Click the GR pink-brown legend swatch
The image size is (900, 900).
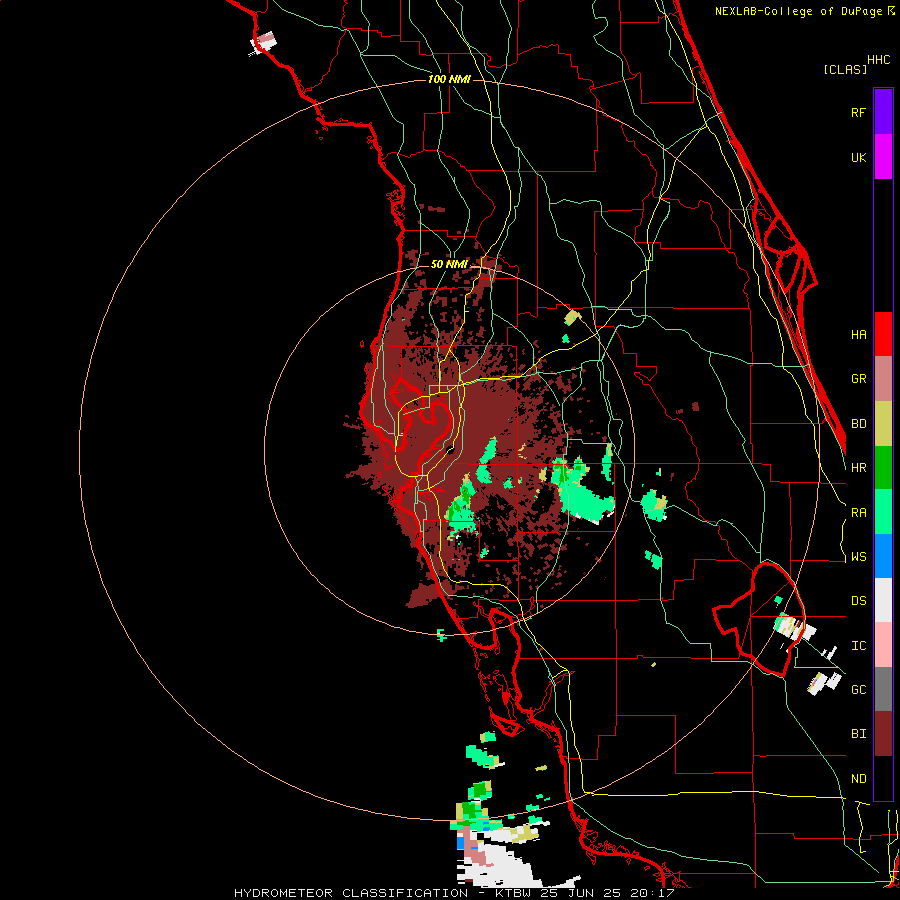(x=883, y=379)
